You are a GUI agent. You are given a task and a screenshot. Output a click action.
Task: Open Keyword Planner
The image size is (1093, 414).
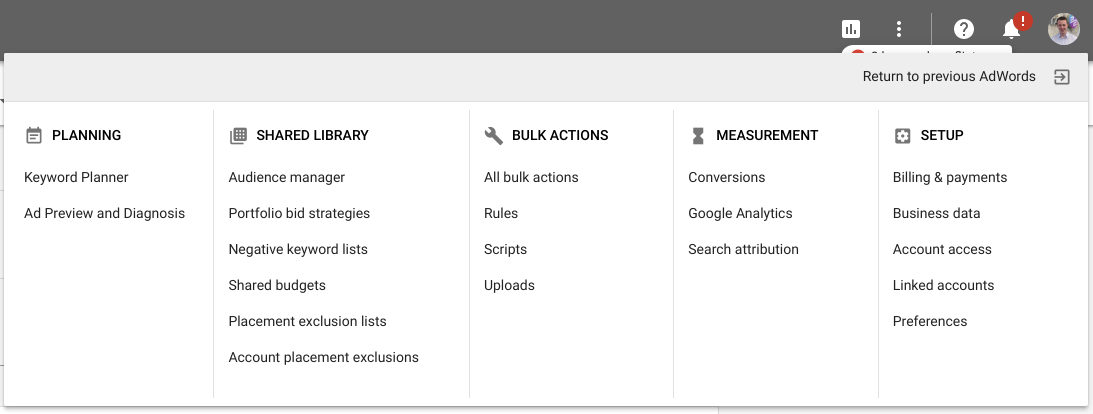pyautogui.click(x=76, y=177)
